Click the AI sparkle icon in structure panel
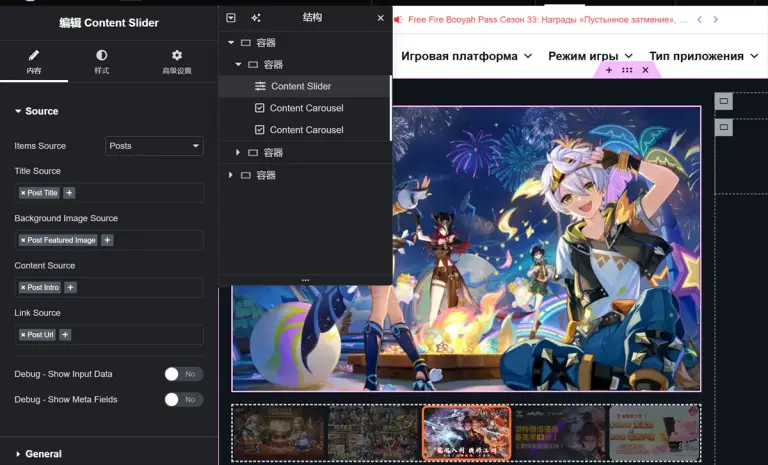The image size is (768, 465). (256, 18)
